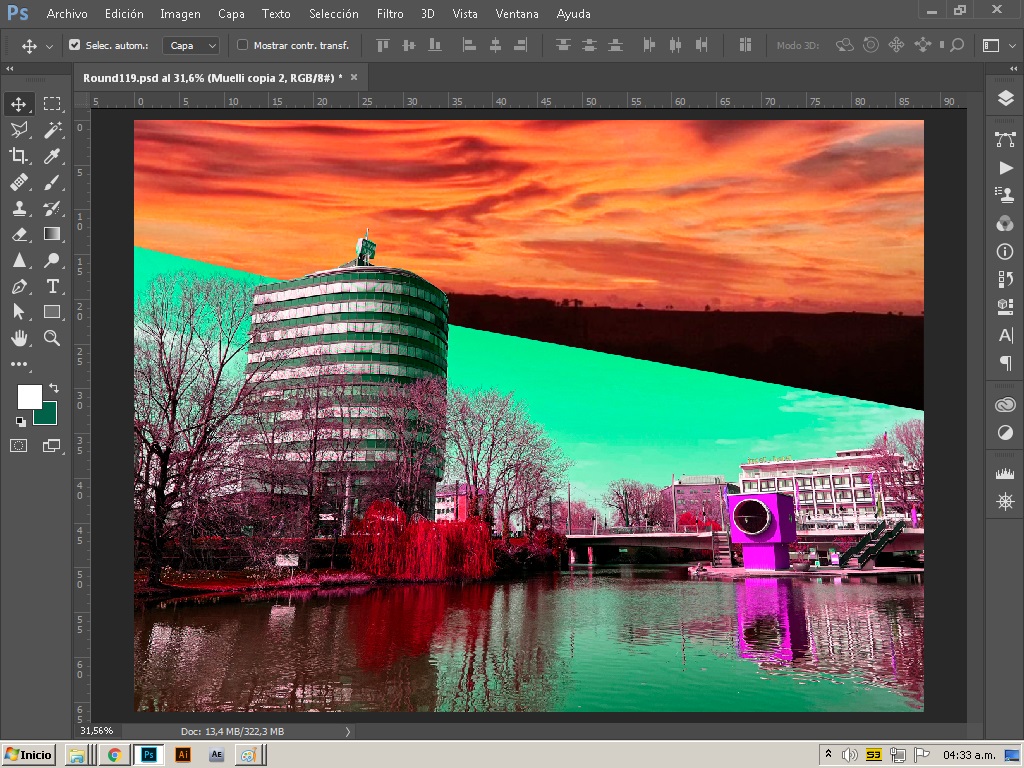Viewport: 1024px width, 768px height.
Task: Open the Archivo menu
Action: 67,14
